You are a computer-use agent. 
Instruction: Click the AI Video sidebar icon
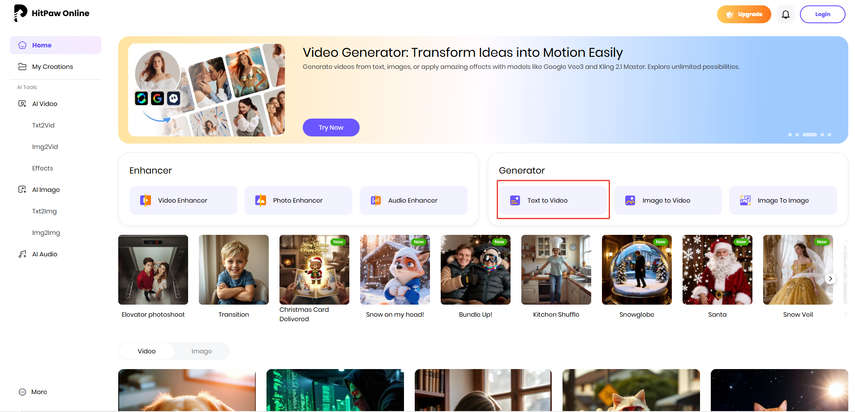tap(22, 104)
